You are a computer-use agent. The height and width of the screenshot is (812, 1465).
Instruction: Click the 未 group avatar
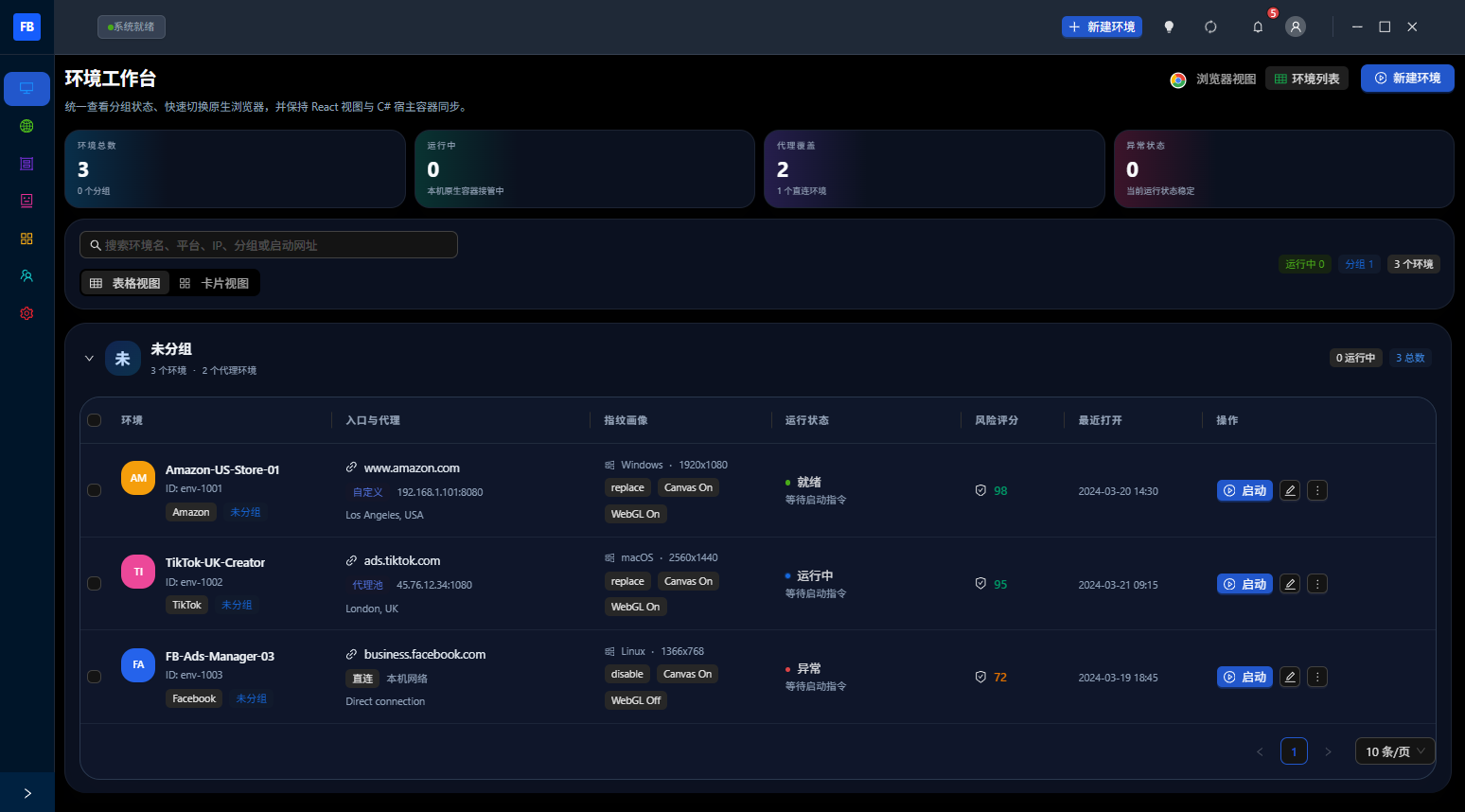(x=123, y=359)
